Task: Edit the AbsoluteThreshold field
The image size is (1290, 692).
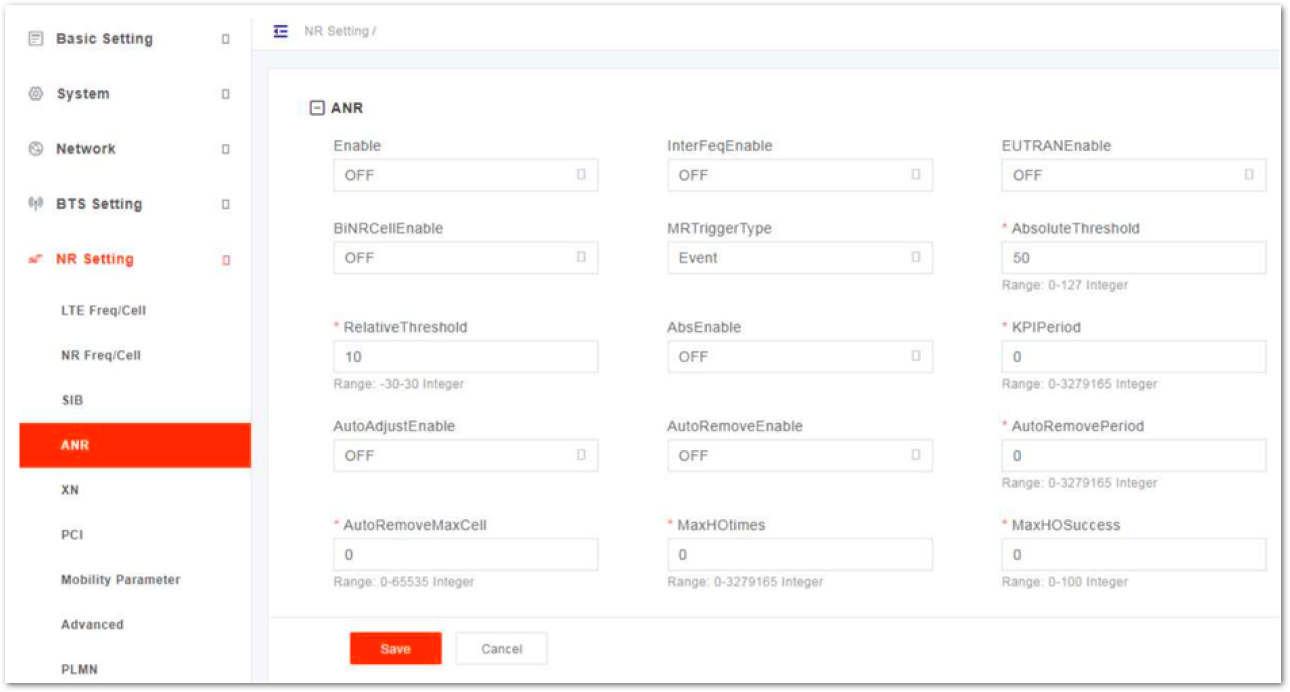Action: coord(1134,258)
